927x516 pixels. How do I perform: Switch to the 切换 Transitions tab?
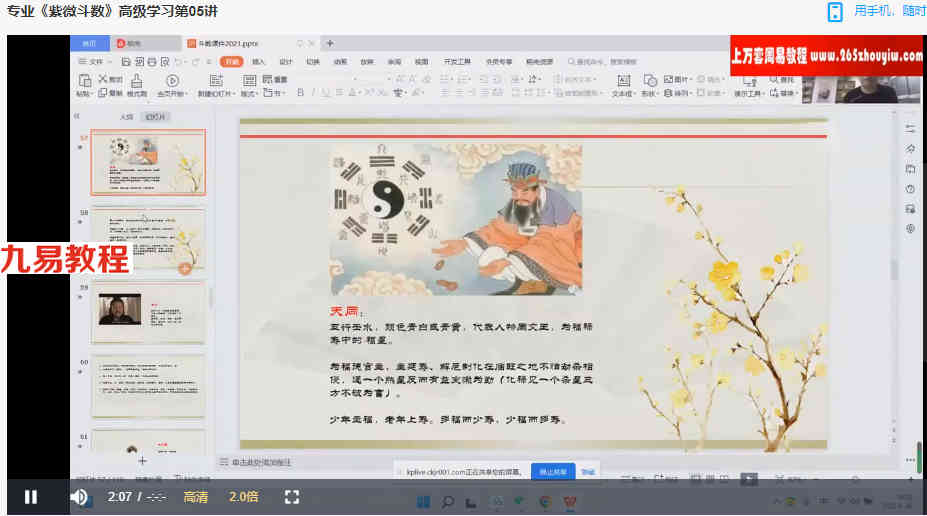[313, 61]
